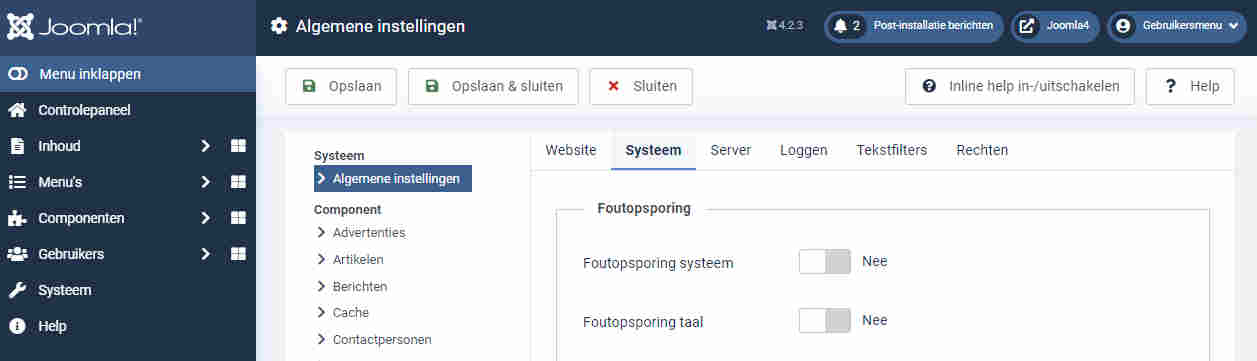
Task: Click the Opslaan & sluiten button
Action: click(x=493, y=86)
